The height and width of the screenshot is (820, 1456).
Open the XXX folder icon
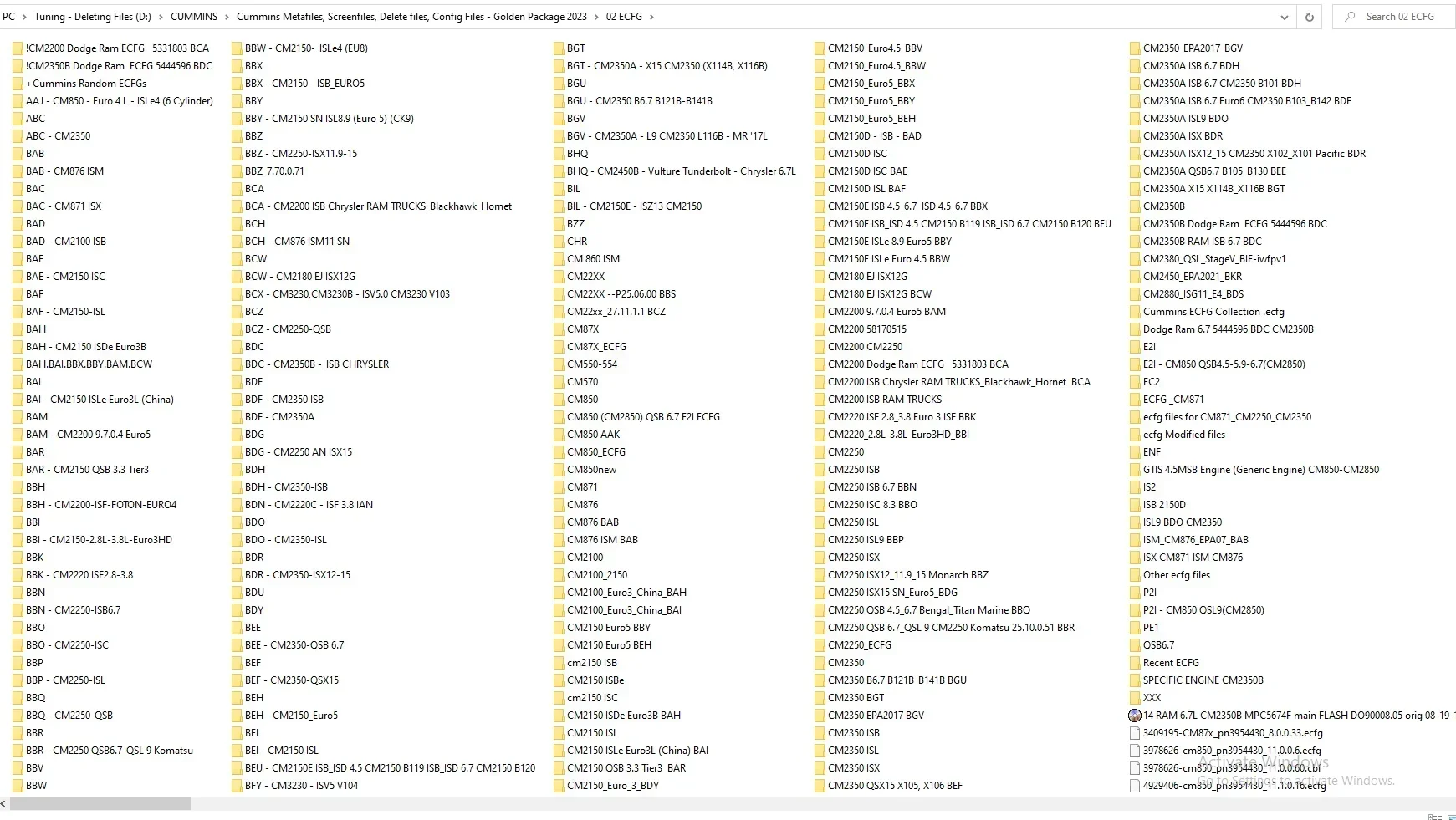[x=1135, y=697]
